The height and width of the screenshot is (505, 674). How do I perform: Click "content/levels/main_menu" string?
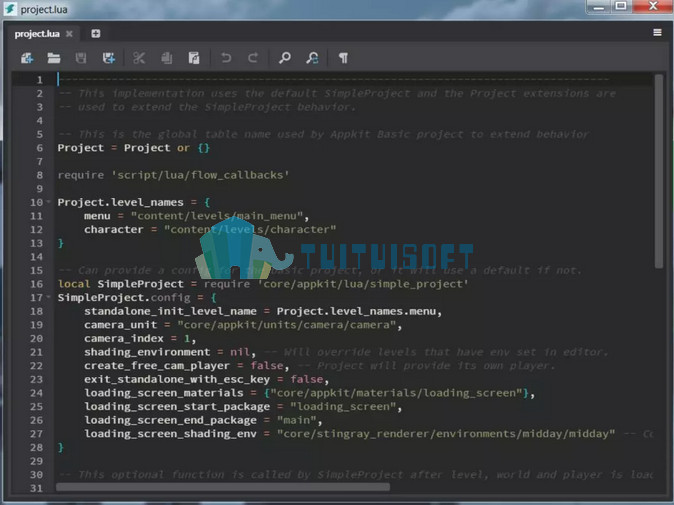point(217,216)
